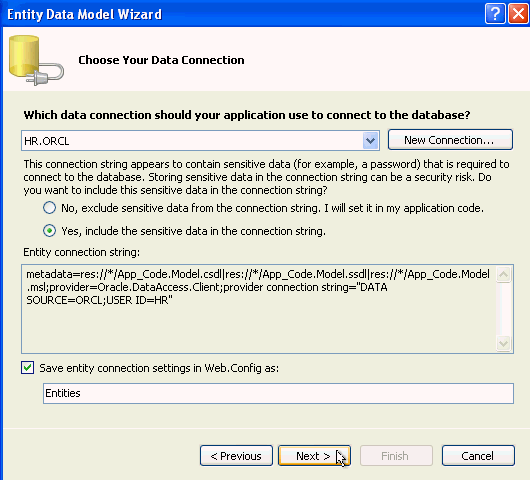
Task: Cancel the wizard
Action: tap(478, 456)
